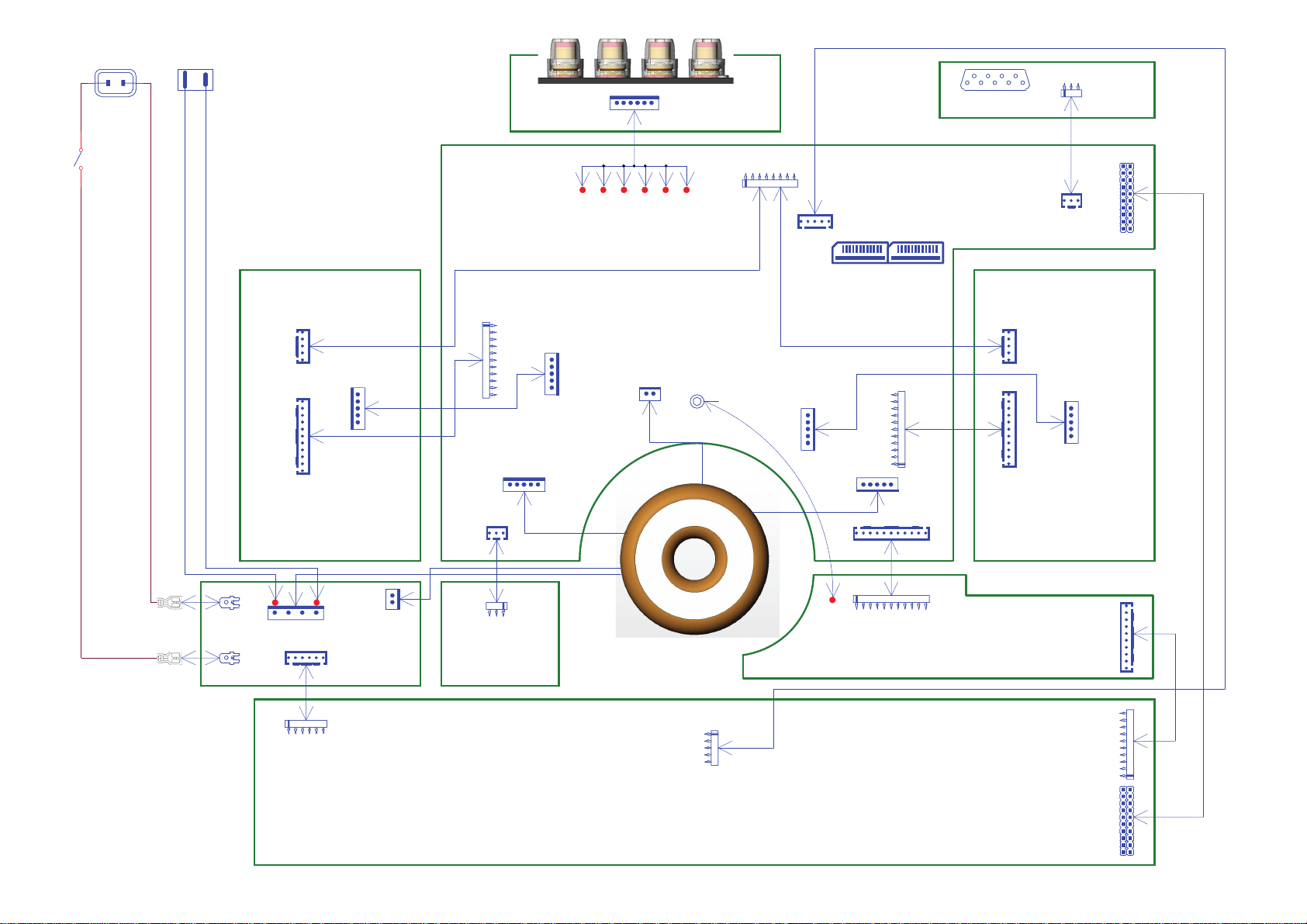
Task: Select the rightmost RCA jack
Action: coord(707,59)
